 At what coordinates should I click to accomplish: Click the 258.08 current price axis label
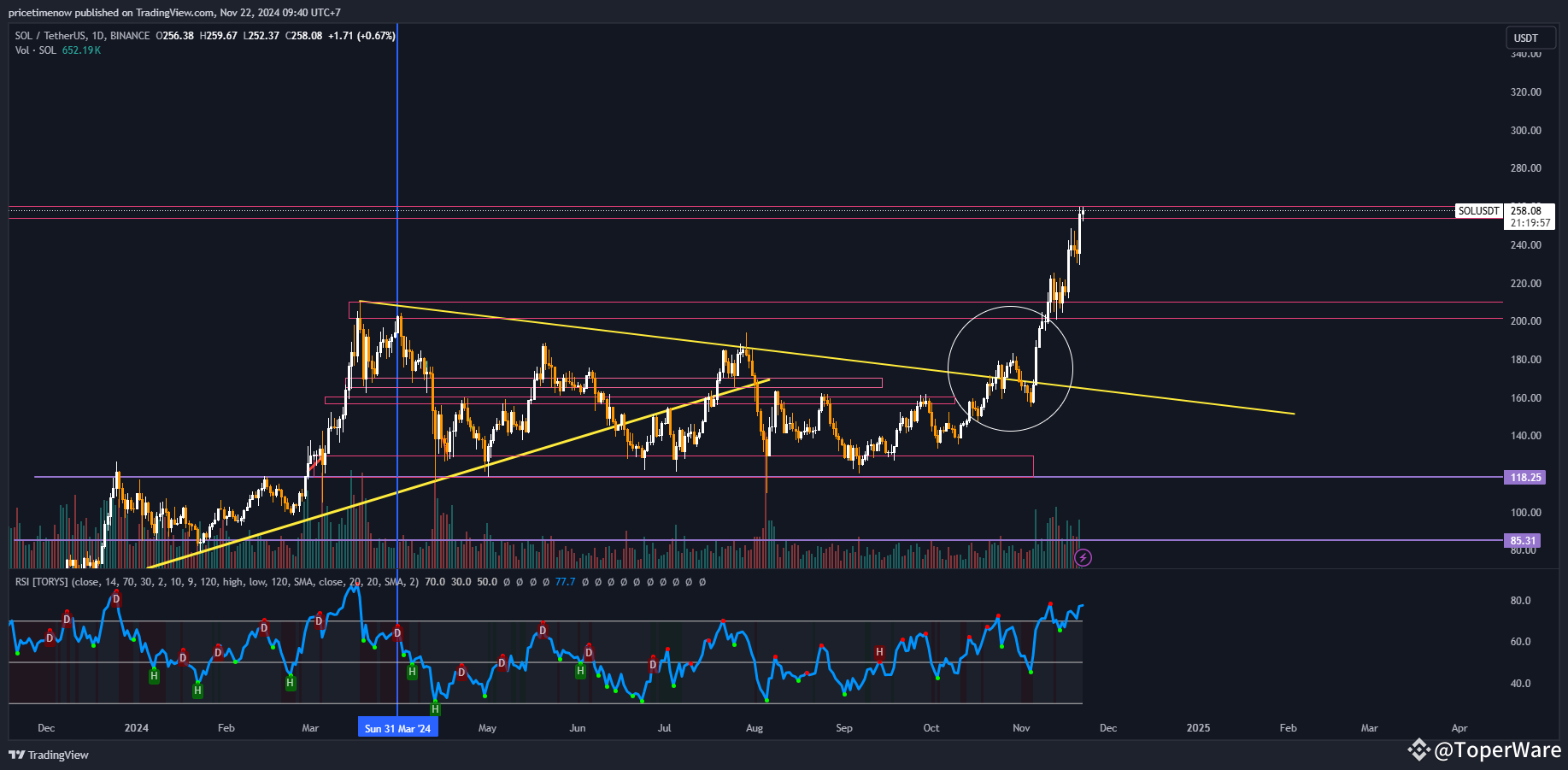[1526, 211]
